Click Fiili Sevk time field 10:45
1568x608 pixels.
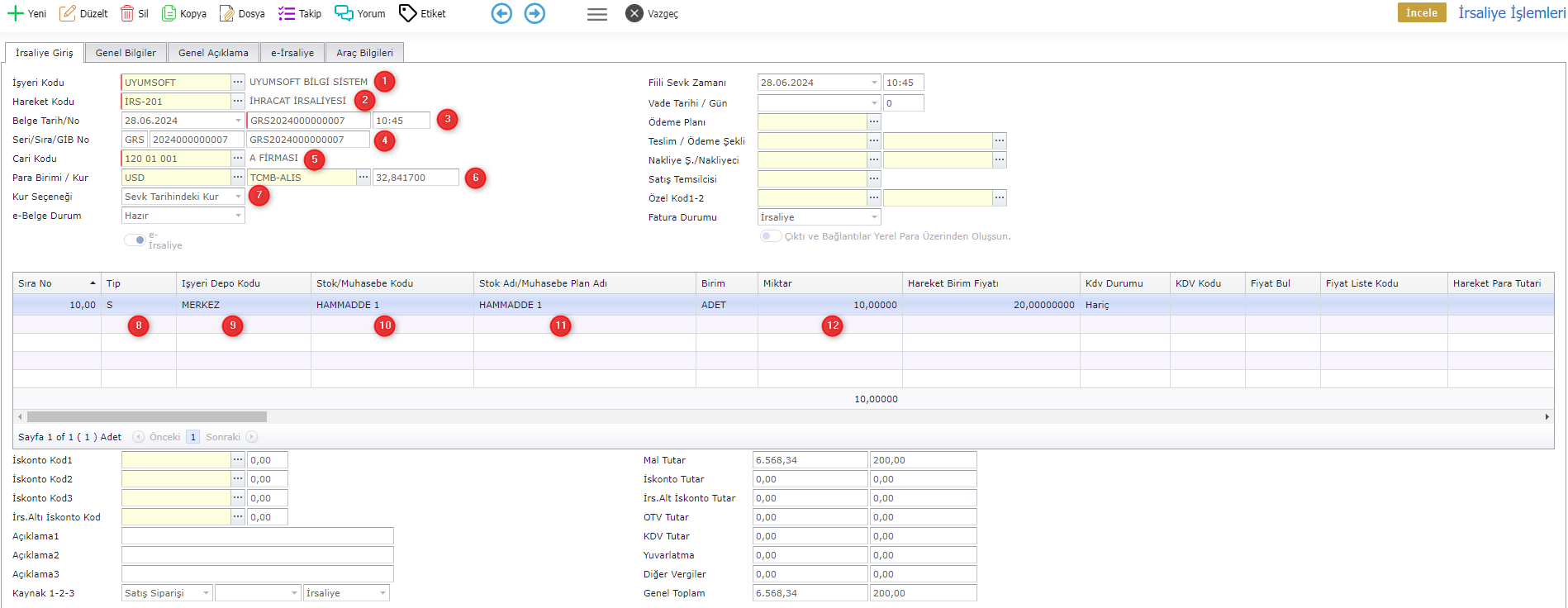pyautogui.click(x=903, y=83)
